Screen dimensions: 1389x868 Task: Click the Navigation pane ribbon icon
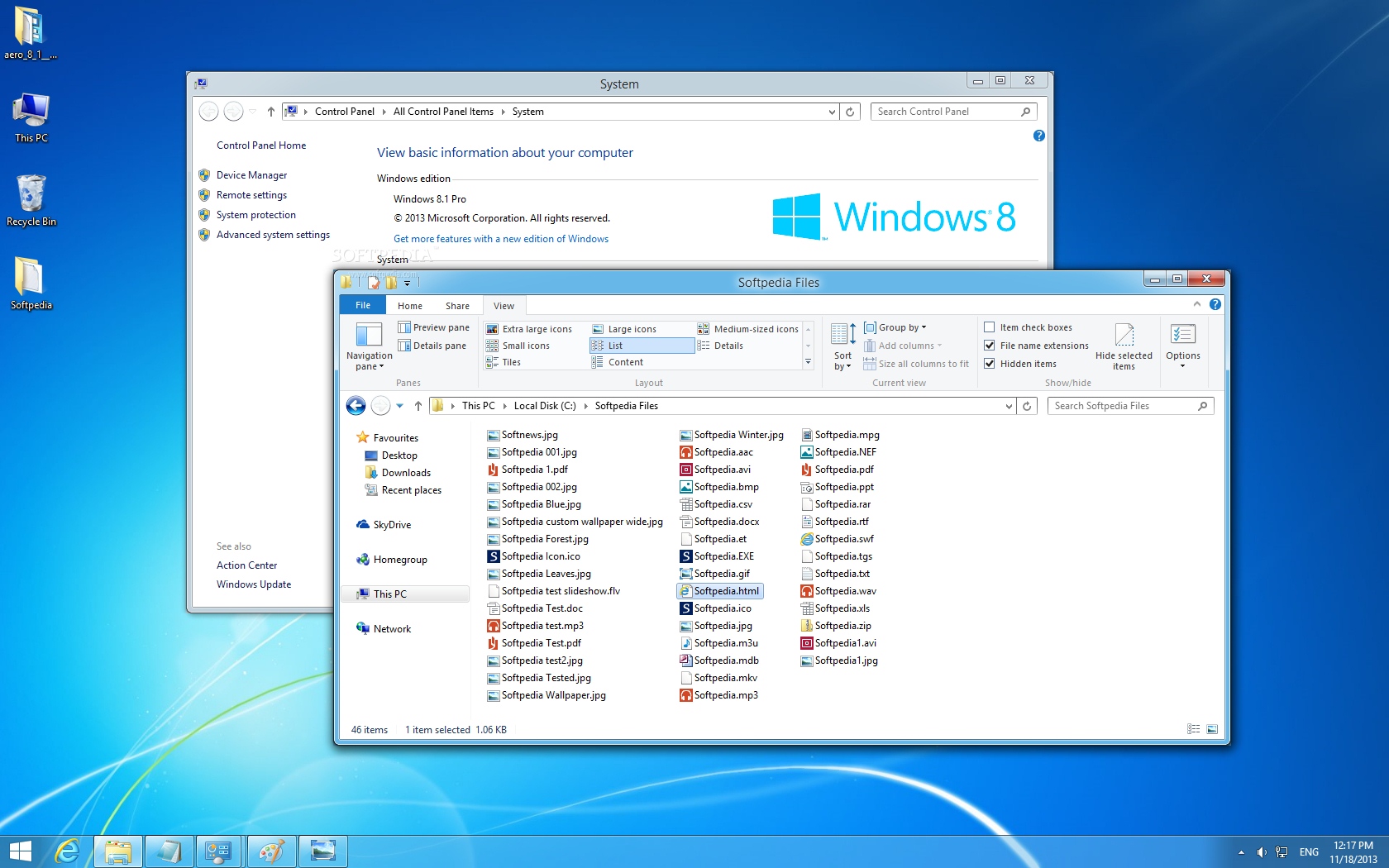point(369,334)
